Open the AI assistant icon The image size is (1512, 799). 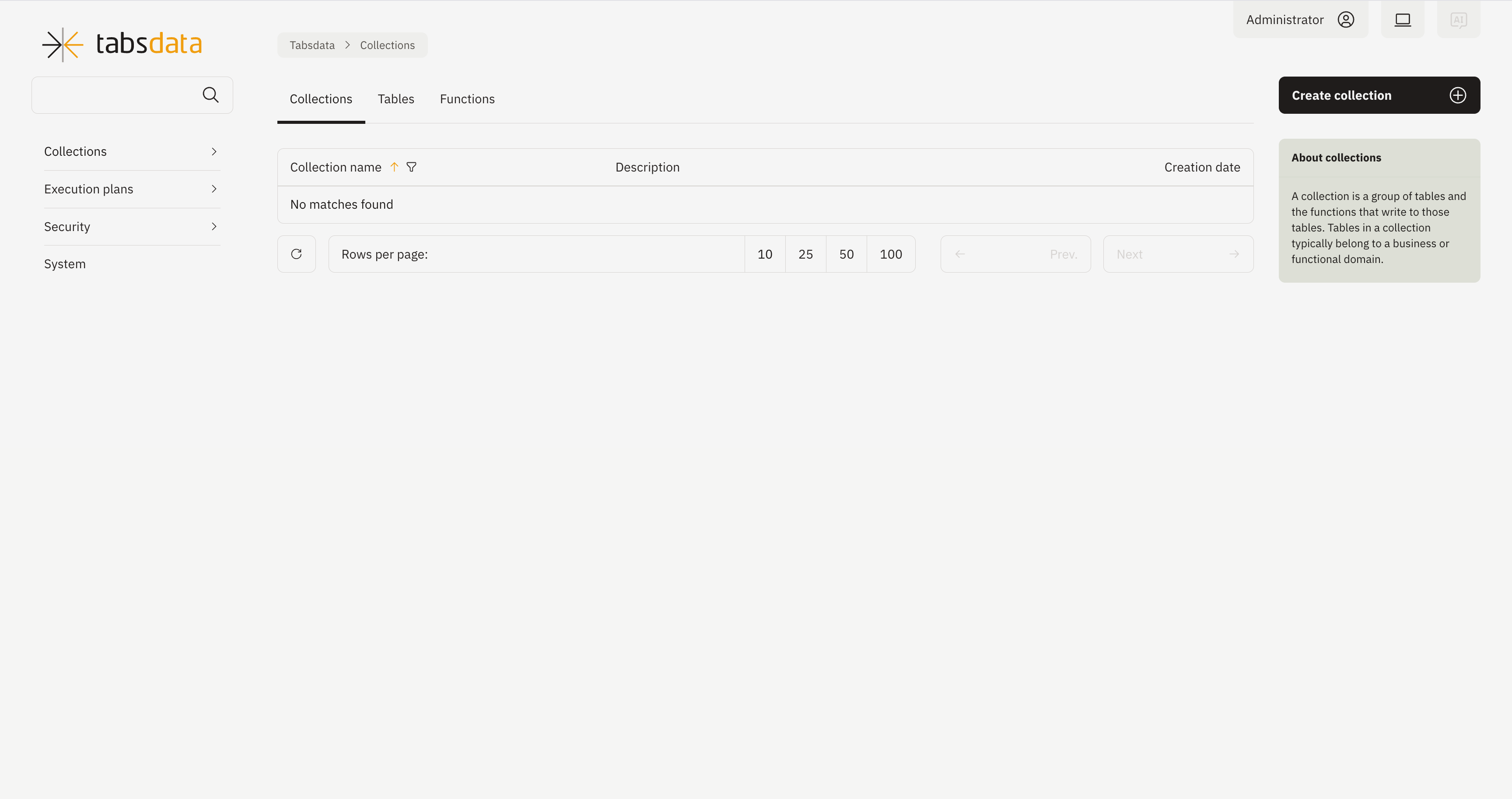[1459, 19]
